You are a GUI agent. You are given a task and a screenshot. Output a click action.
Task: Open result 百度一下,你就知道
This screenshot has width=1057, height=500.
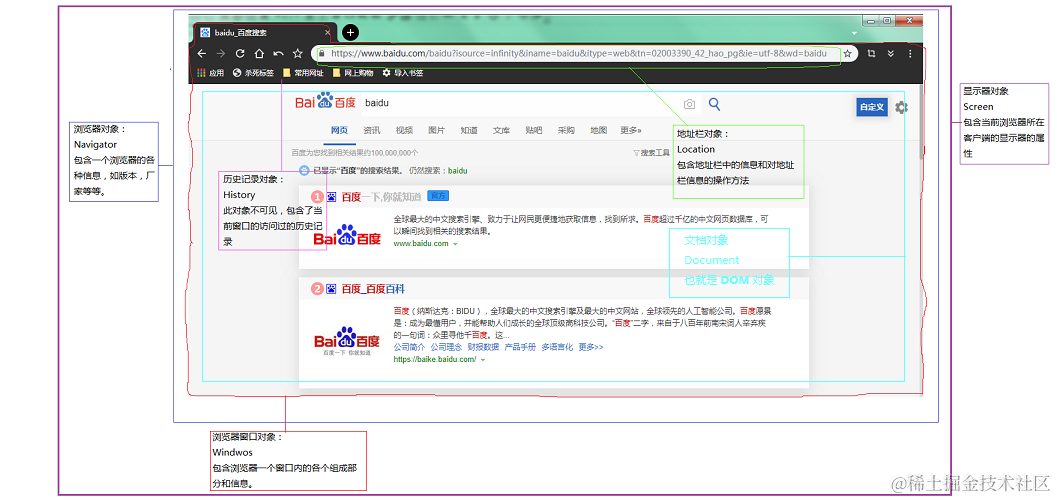coord(381,197)
